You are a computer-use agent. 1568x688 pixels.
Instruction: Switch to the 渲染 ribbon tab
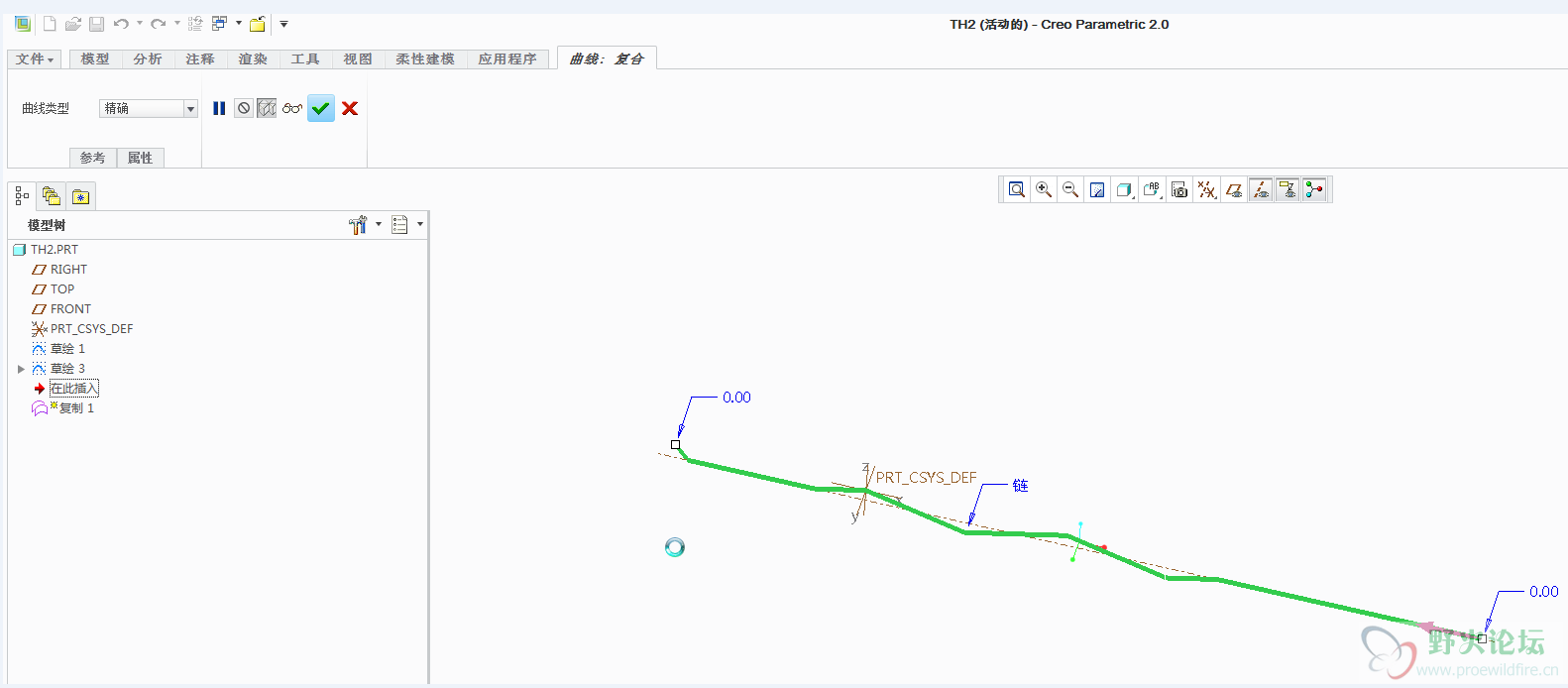pos(253,59)
